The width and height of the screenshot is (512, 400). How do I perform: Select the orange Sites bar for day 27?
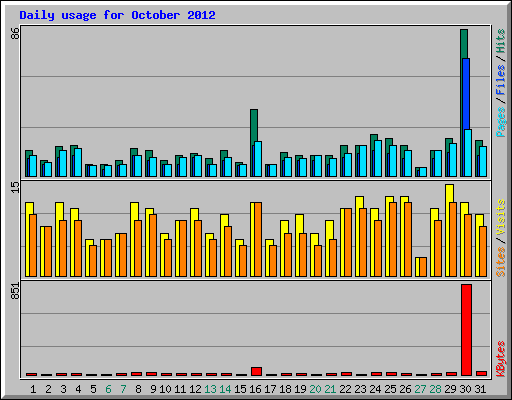(x=422, y=267)
